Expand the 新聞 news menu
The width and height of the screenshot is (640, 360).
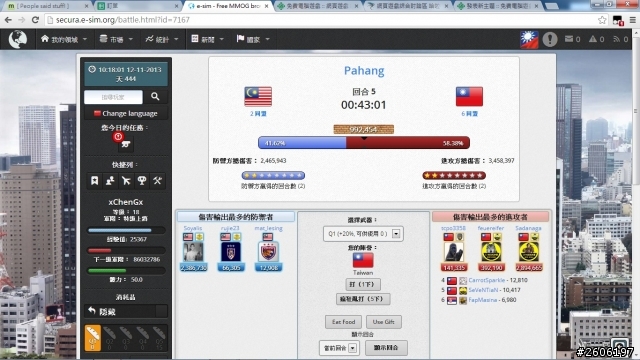pyautogui.click(x=208, y=39)
